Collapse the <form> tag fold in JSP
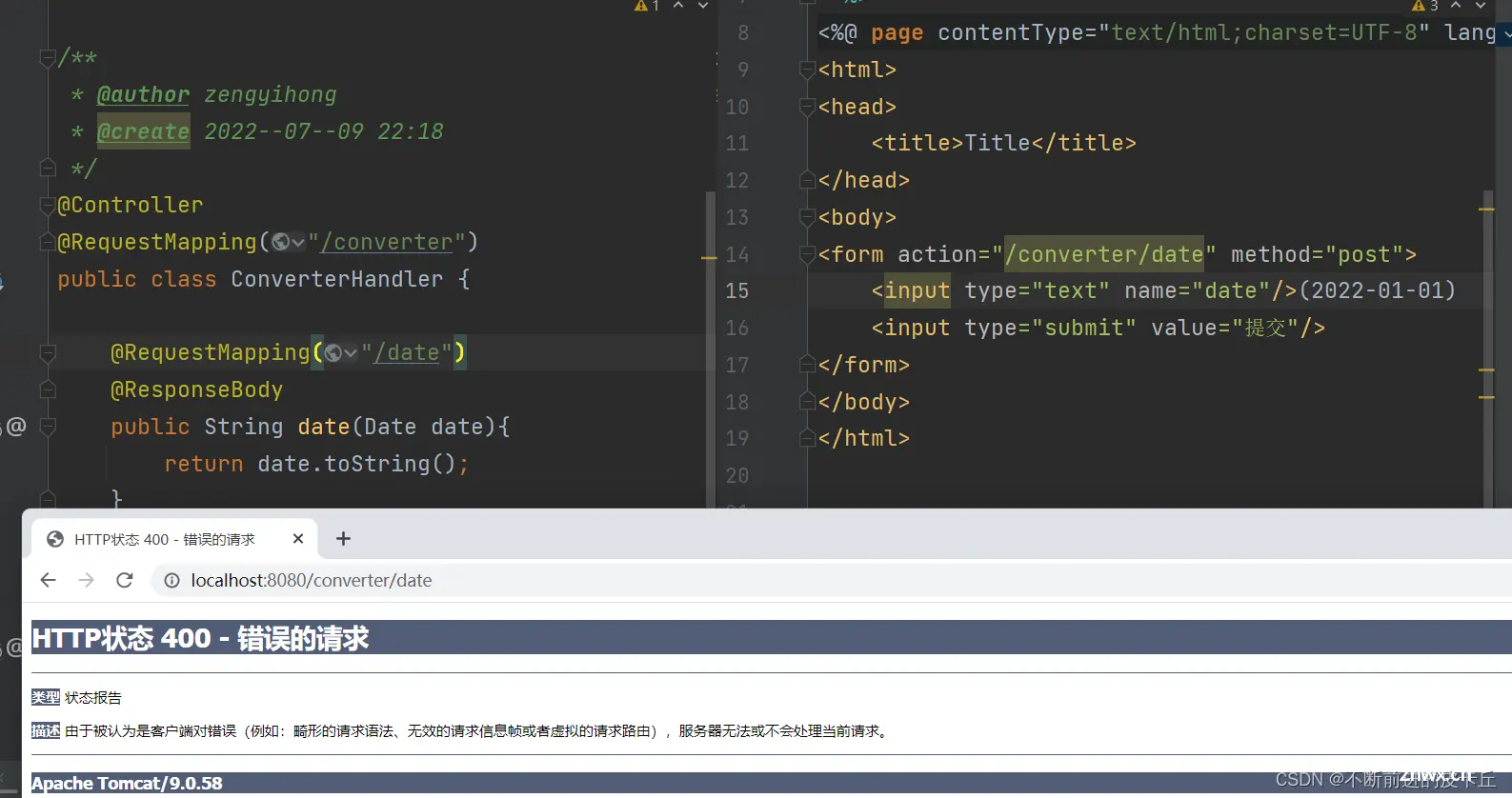The width and height of the screenshot is (1512, 798). tap(807, 254)
